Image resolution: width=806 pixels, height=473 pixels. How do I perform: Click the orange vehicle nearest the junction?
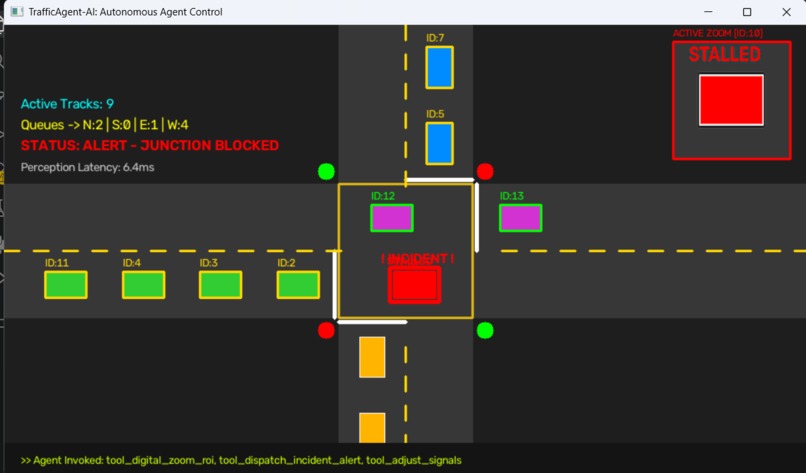[x=372, y=357]
